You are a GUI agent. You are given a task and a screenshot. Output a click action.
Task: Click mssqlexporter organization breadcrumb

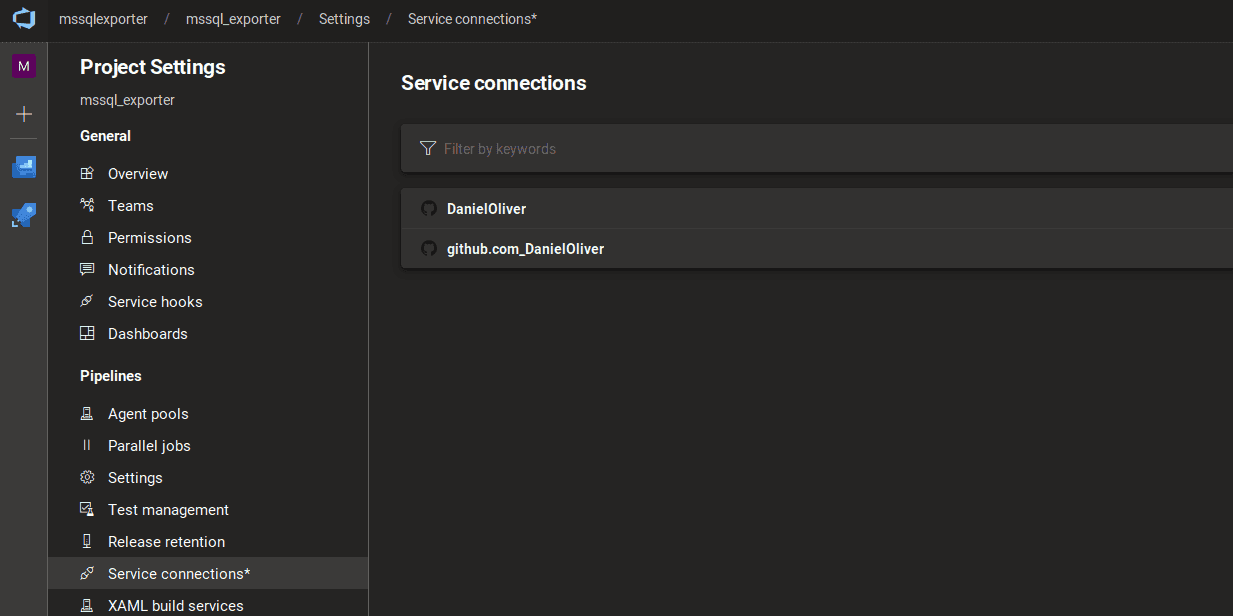[x=103, y=19]
